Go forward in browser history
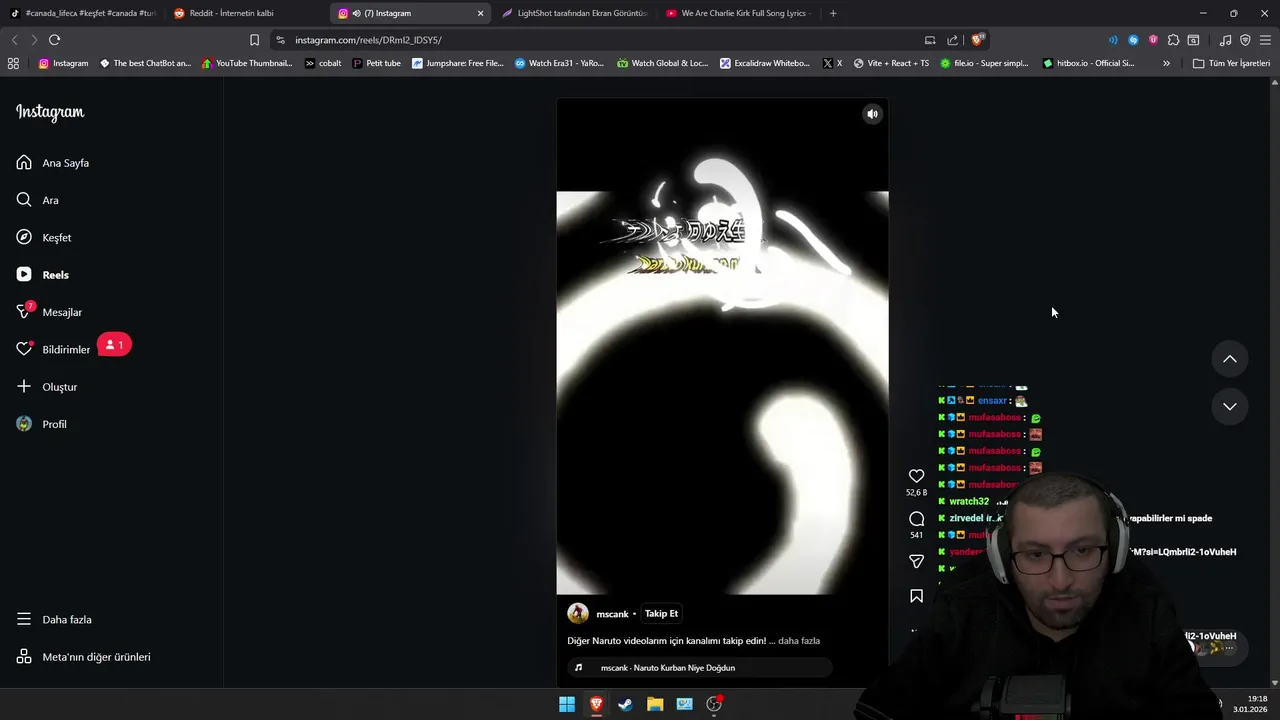Viewport: 1280px width, 720px height. pyautogui.click(x=34, y=40)
